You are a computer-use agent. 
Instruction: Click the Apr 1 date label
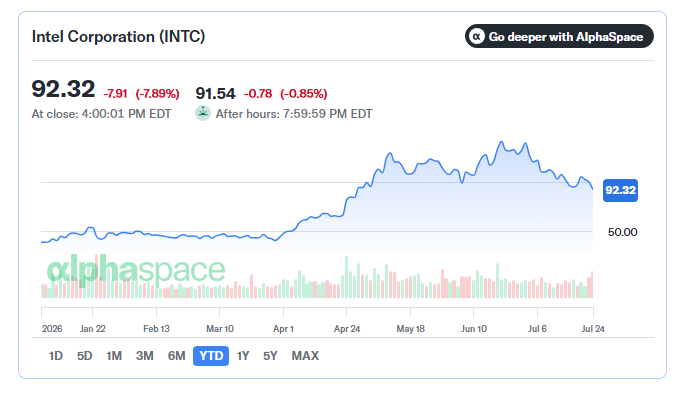point(283,329)
